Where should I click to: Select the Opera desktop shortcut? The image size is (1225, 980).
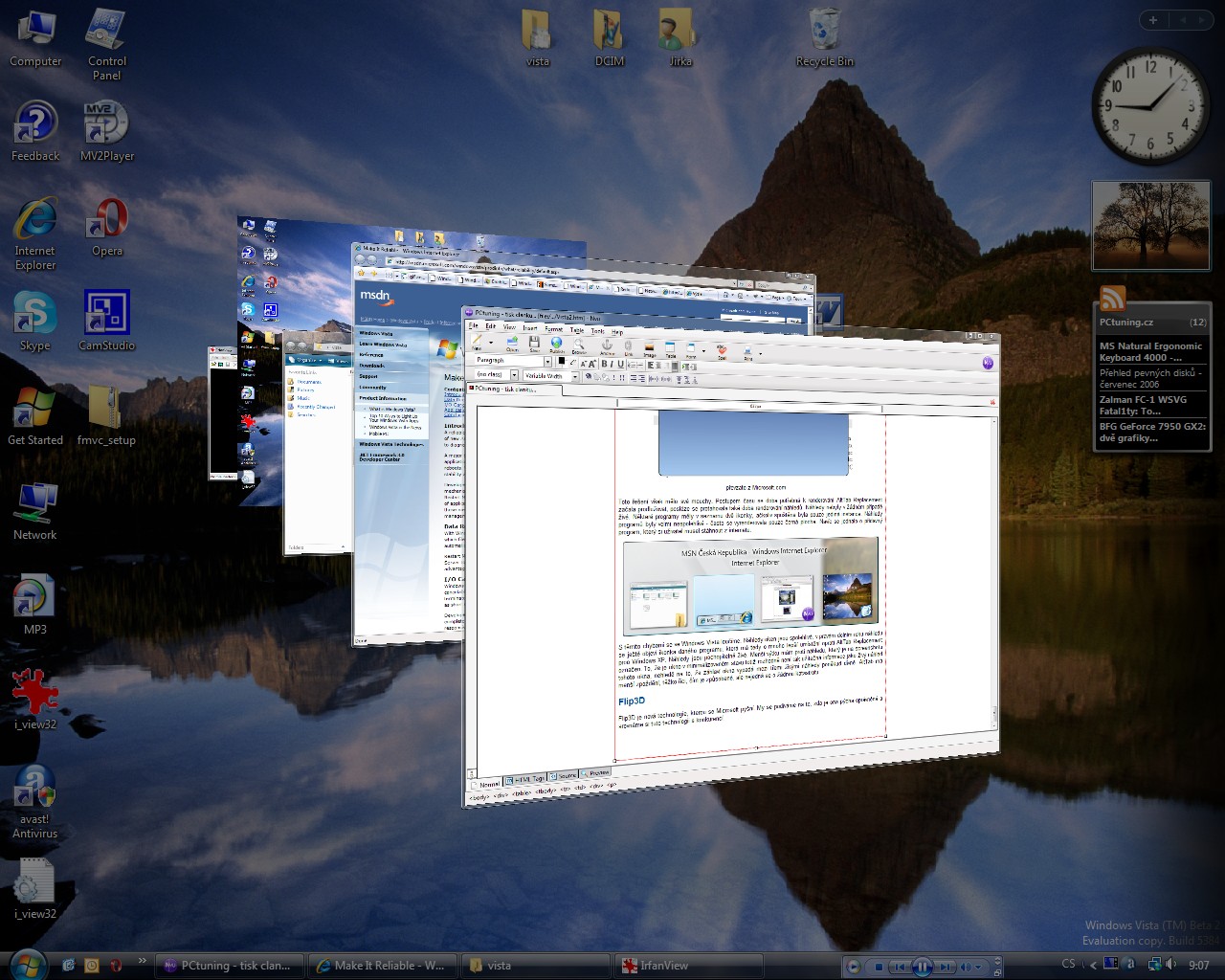107,228
